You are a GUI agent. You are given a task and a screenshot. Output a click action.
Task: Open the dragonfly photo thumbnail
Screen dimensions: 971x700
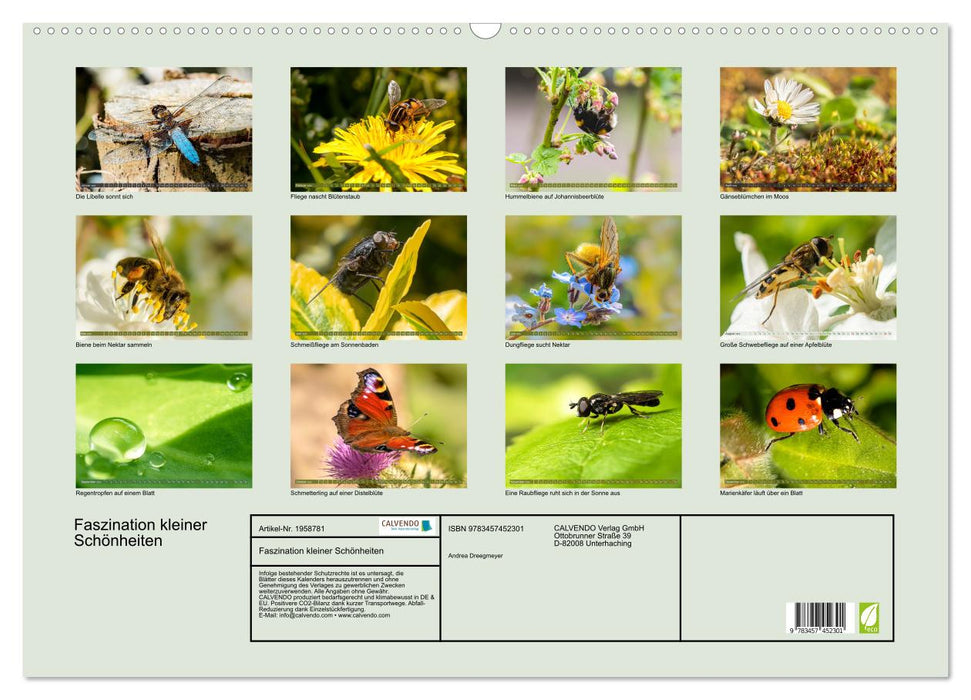pyautogui.click(x=164, y=129)
